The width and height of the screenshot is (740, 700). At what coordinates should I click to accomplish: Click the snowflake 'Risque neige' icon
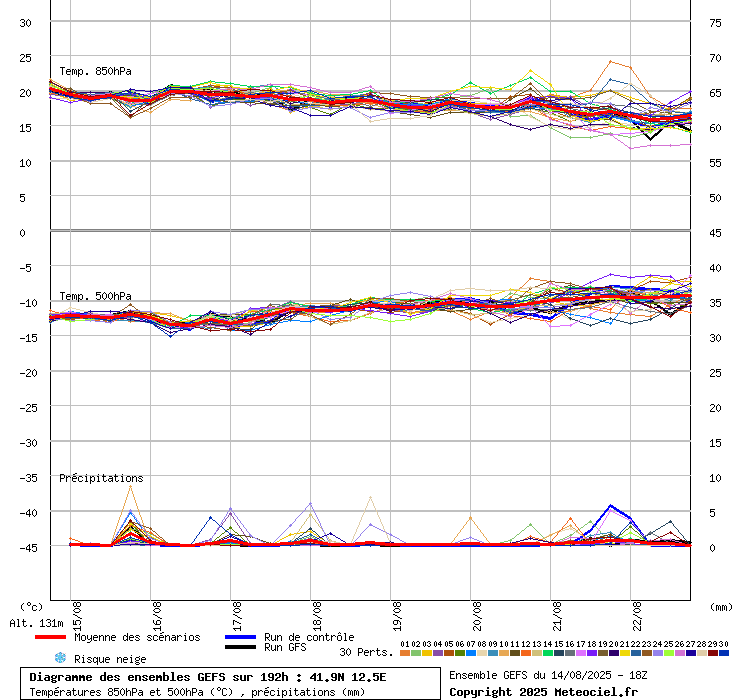(59, 658)
